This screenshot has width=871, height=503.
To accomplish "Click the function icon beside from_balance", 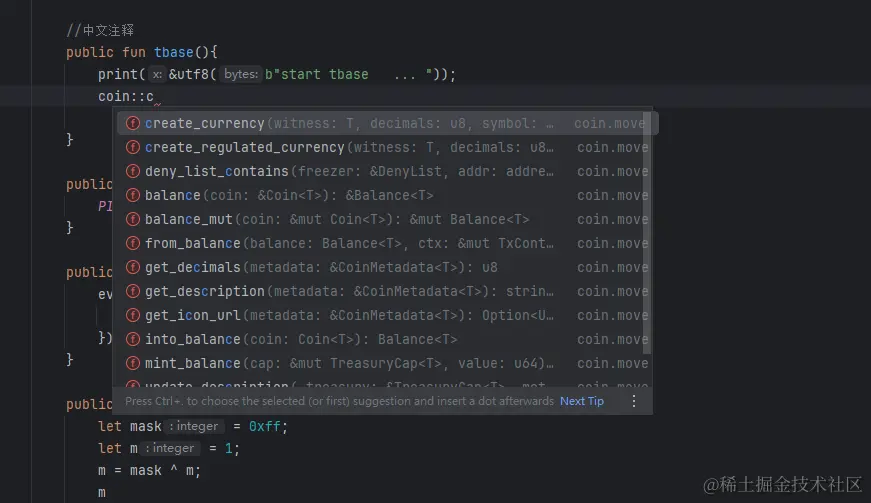I will (133, 243).
